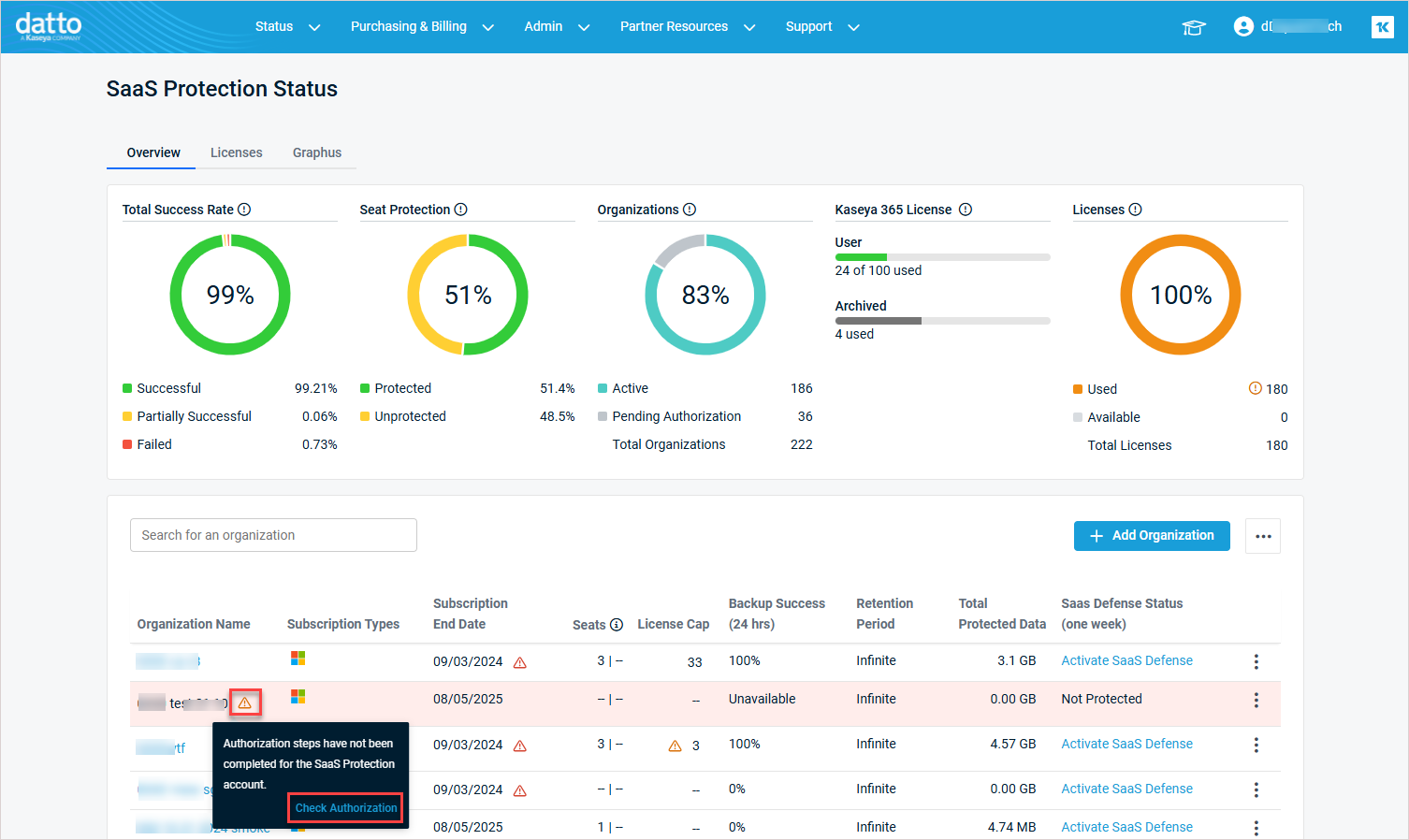1409x840 pixels.
Task: Click the 83% organizations donut chart
Action: point(705,295)
